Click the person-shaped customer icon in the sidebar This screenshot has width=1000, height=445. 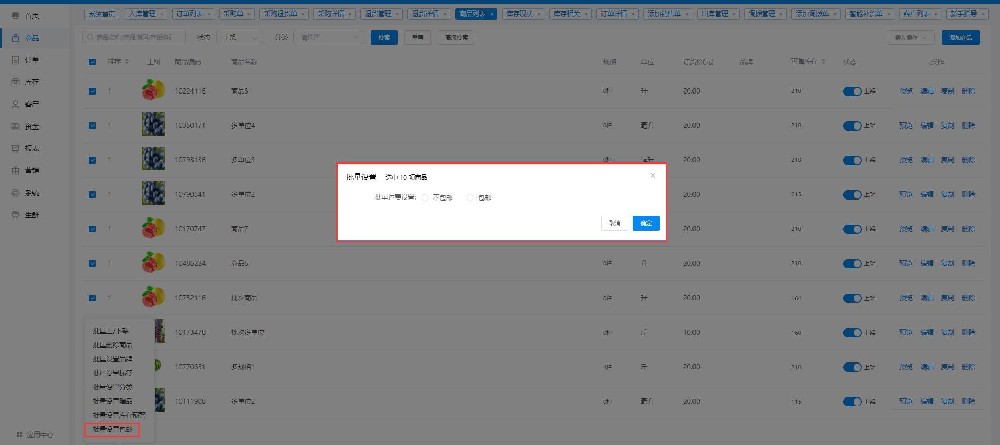click(15, 104)
